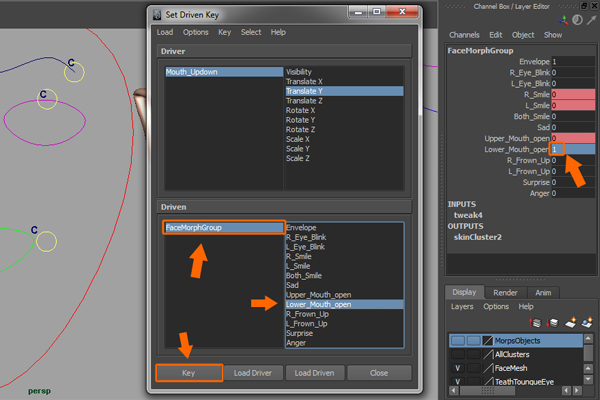
Task: Click the Key button
Action: [189, 373]
